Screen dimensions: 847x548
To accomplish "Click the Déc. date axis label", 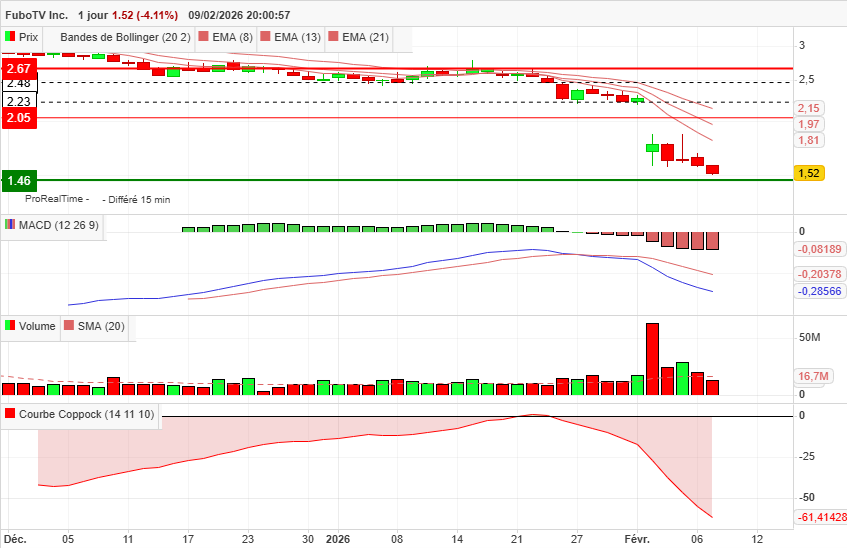I will click(15, 539).
